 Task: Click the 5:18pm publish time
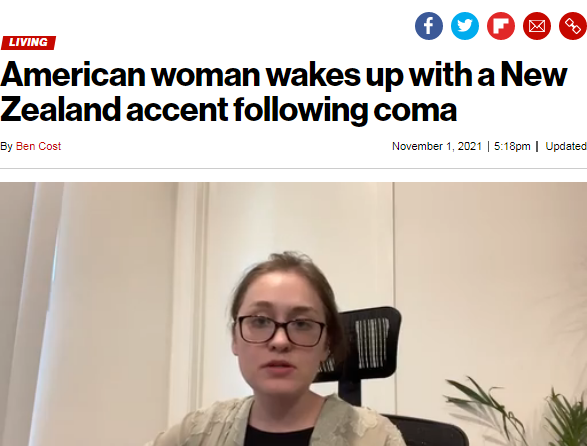512,146
